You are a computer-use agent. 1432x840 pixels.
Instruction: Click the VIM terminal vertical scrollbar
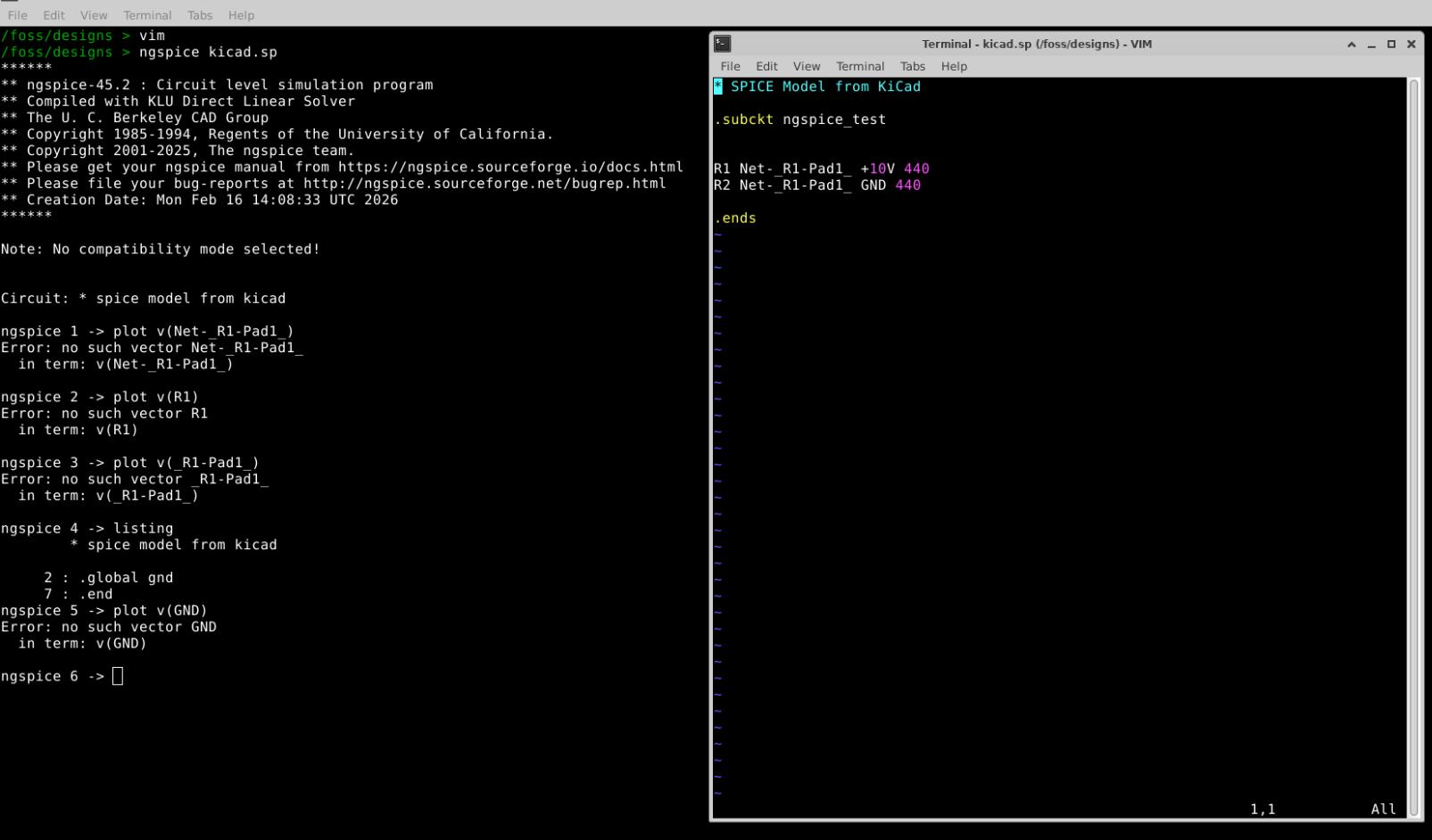(1412, 446)
